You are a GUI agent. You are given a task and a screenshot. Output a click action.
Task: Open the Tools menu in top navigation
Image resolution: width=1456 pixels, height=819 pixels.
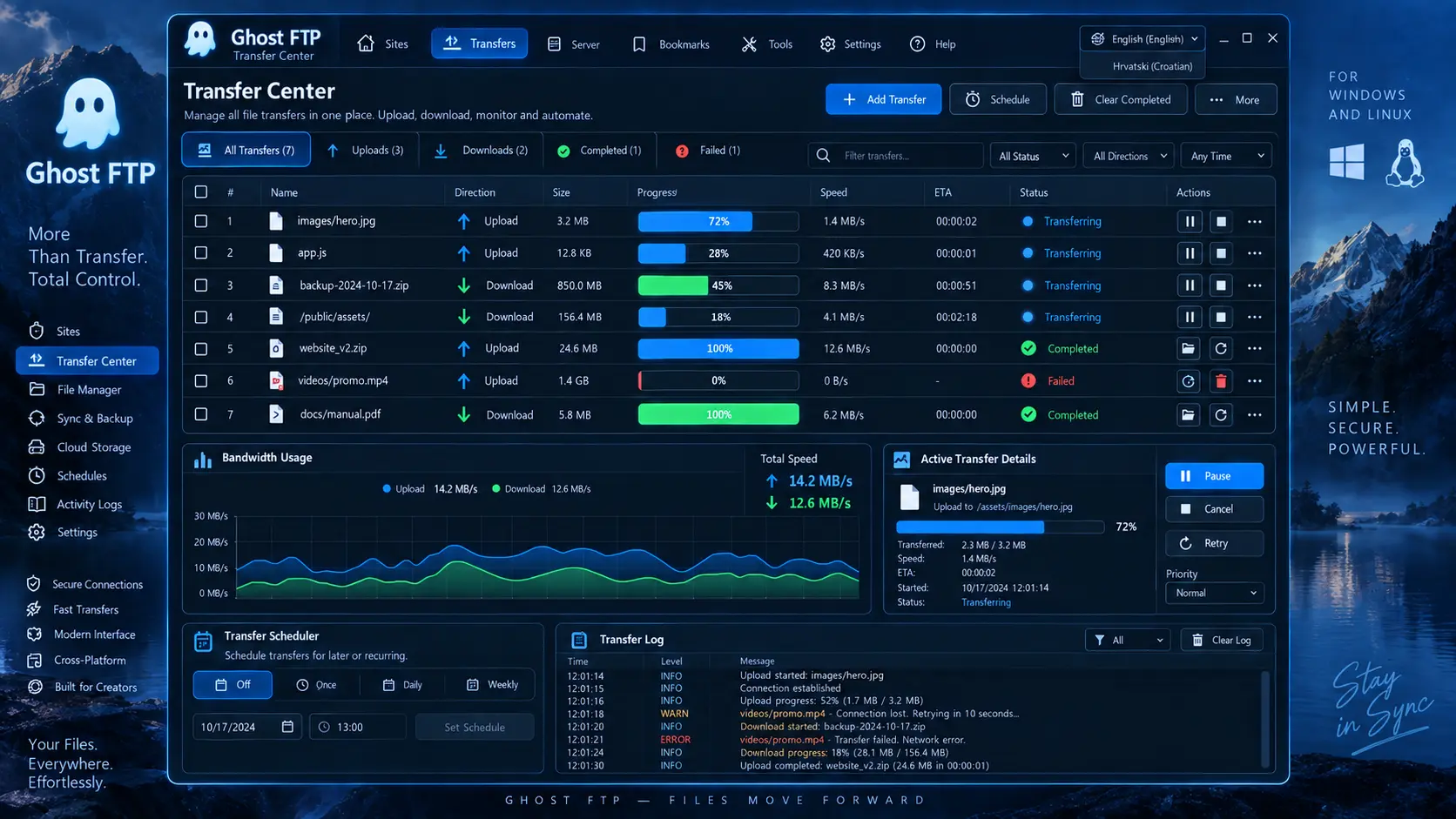click(767, 44)
